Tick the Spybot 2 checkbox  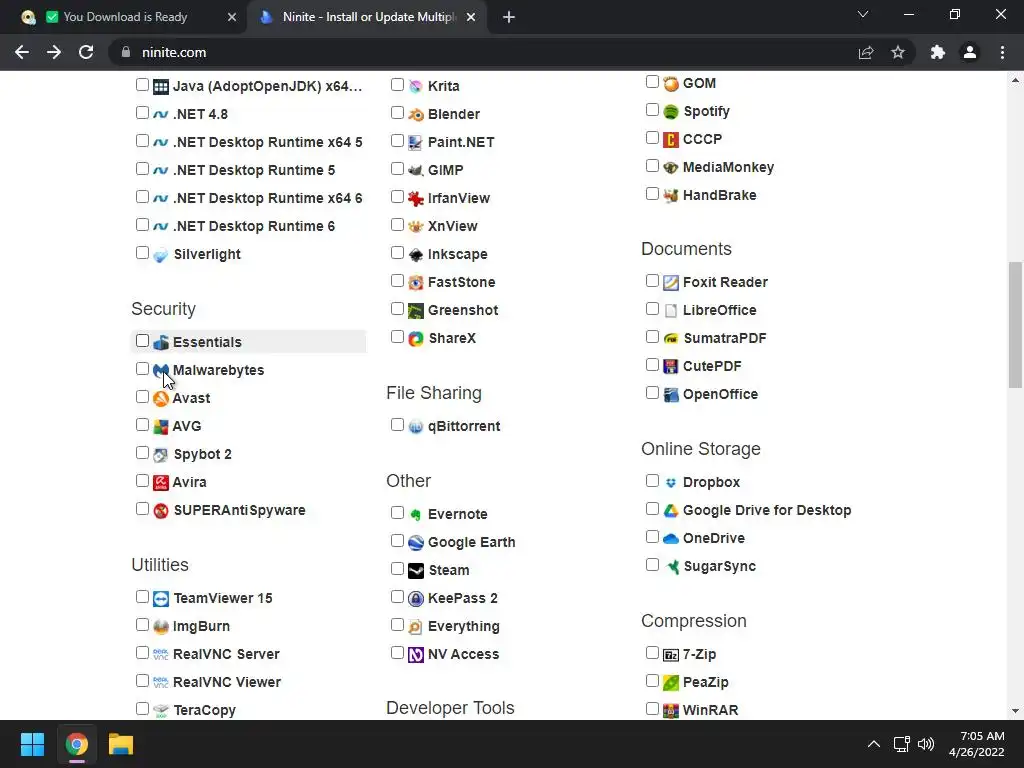[142, 453]
